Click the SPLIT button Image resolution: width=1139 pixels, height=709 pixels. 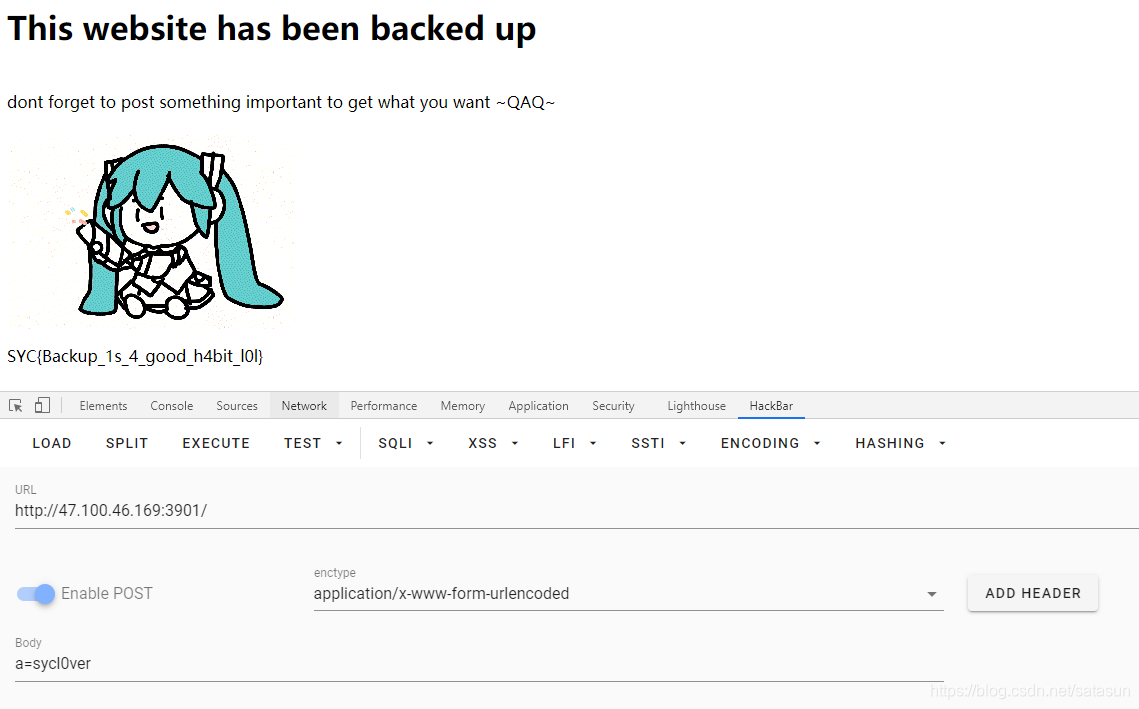coord(126,443)
